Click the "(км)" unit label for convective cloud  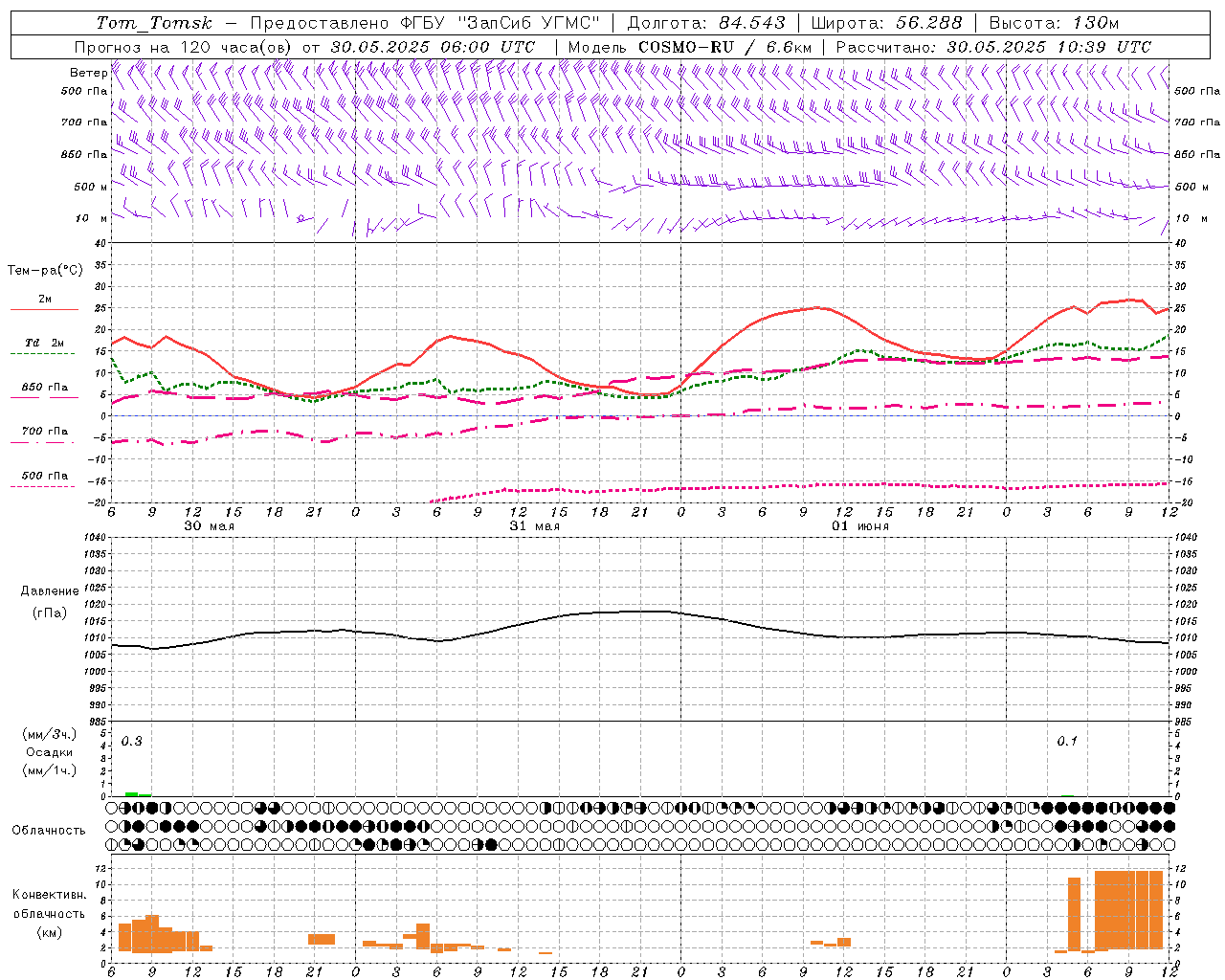point(49,932)
